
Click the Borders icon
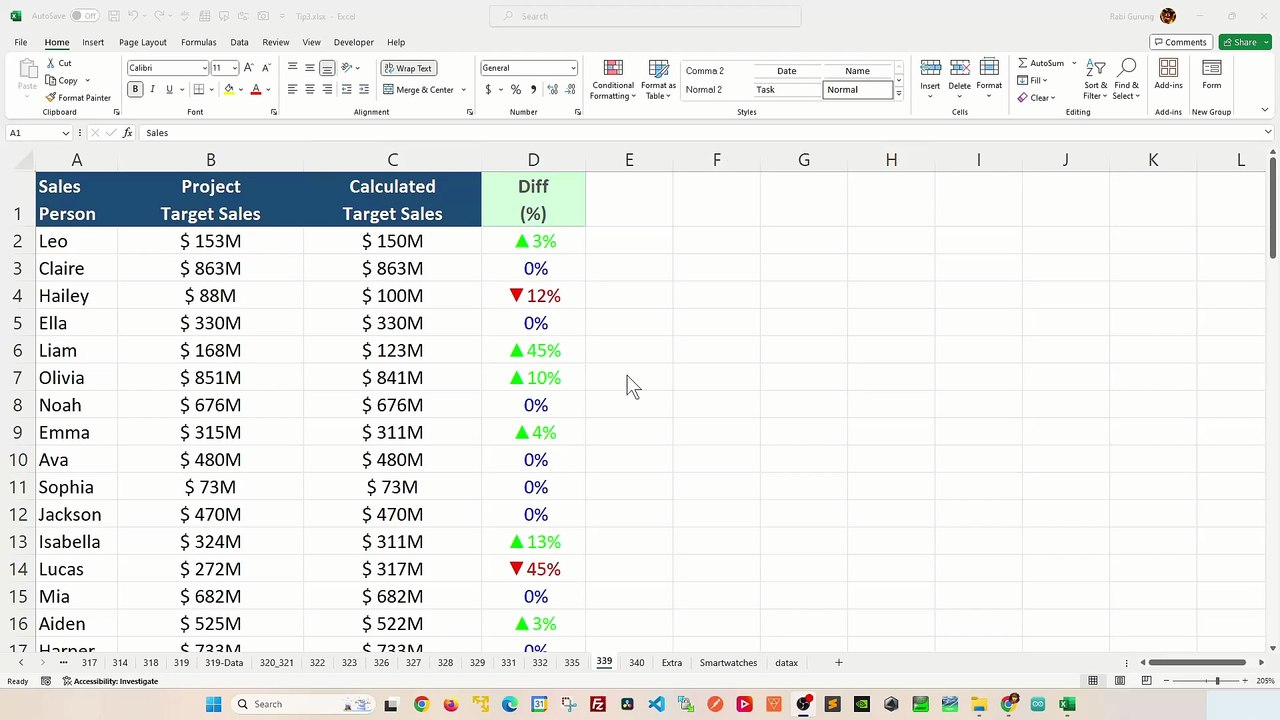coord(198,89)
